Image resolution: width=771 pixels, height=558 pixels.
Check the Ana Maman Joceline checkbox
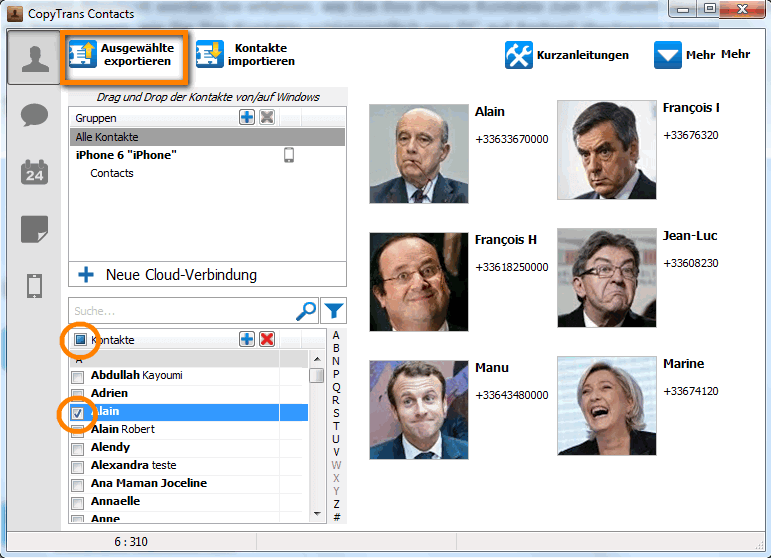[x=78, y=485]
